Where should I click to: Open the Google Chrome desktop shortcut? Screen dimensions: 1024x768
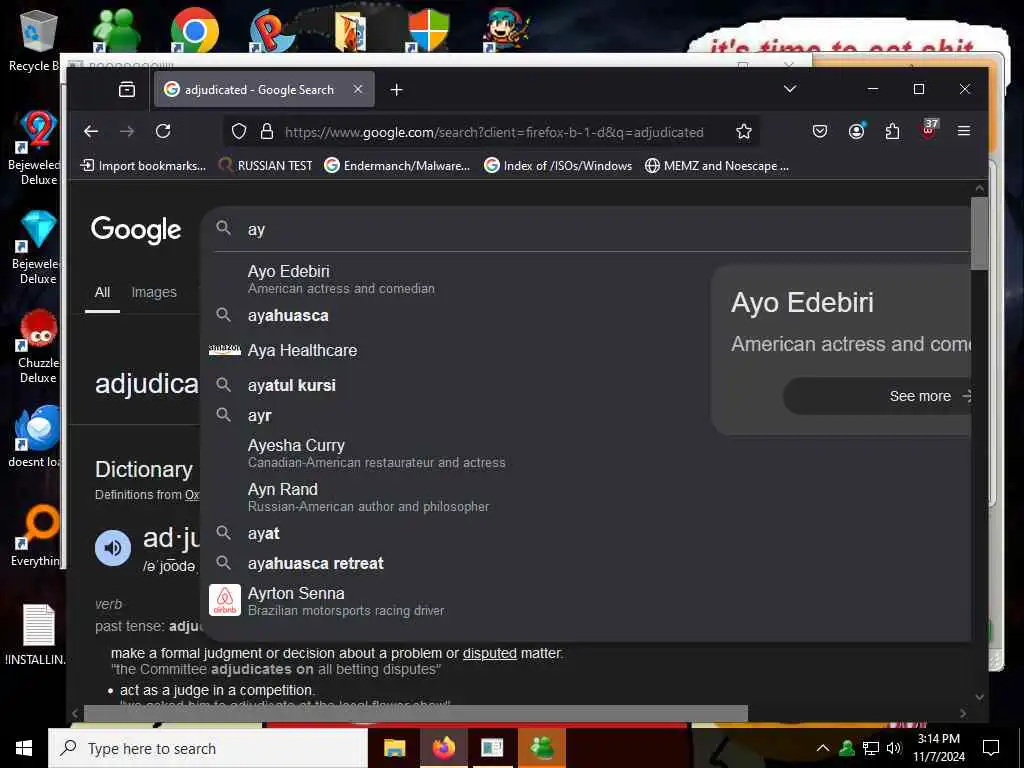(x=194, y=30)
